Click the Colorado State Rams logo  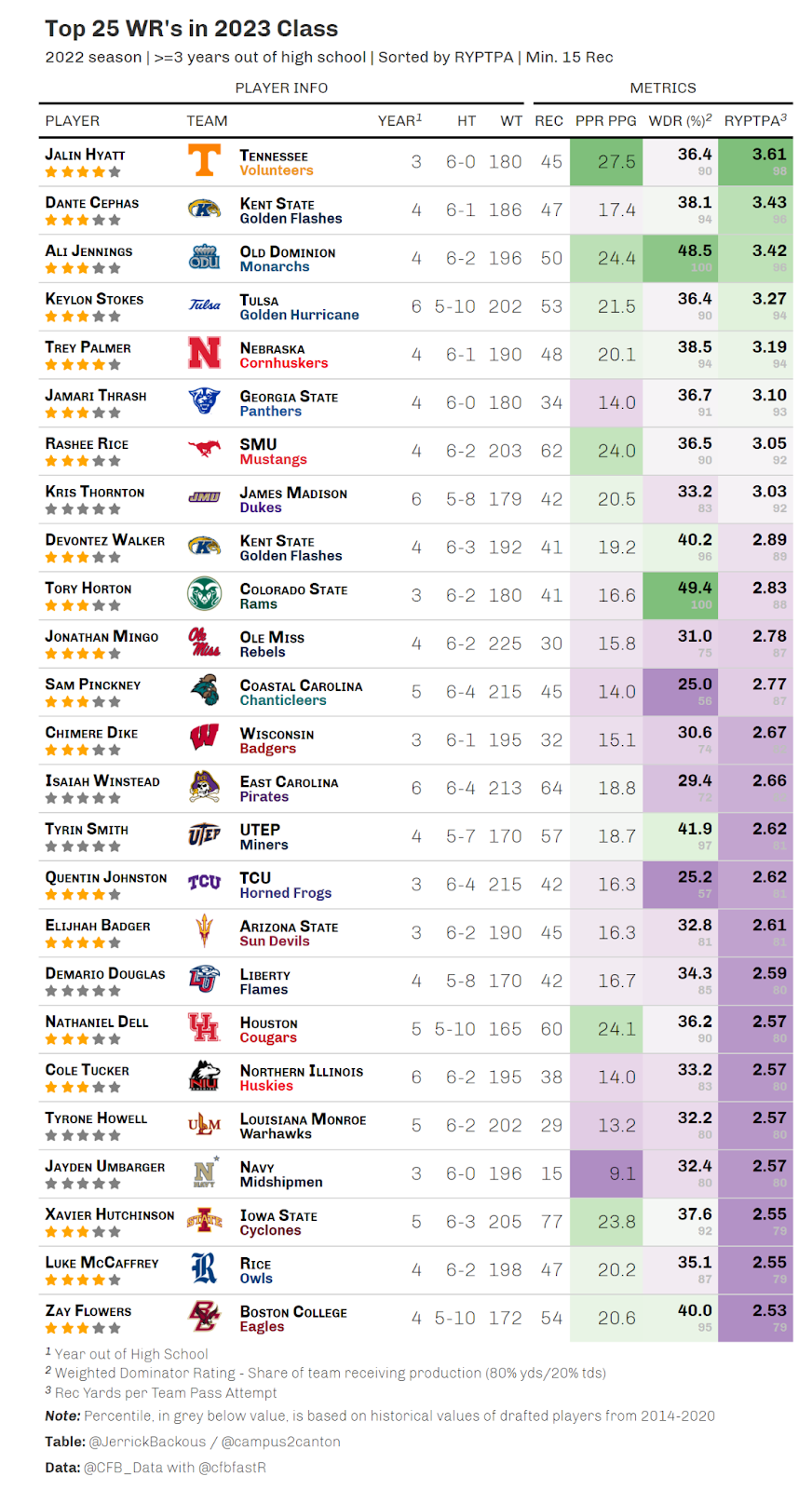(204, 594)
